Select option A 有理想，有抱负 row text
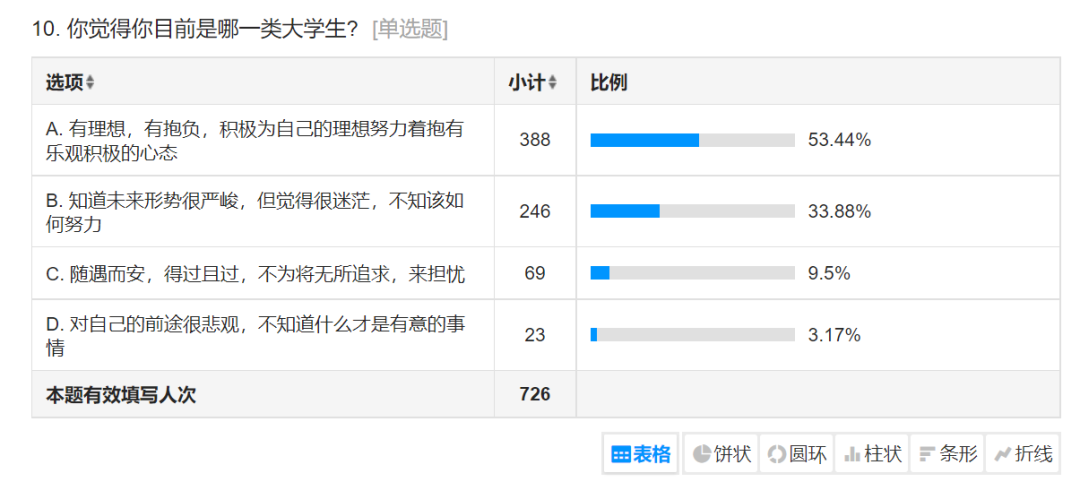Image resolution: width=1080 pixels, height=499 pixels. pos(255,141)
